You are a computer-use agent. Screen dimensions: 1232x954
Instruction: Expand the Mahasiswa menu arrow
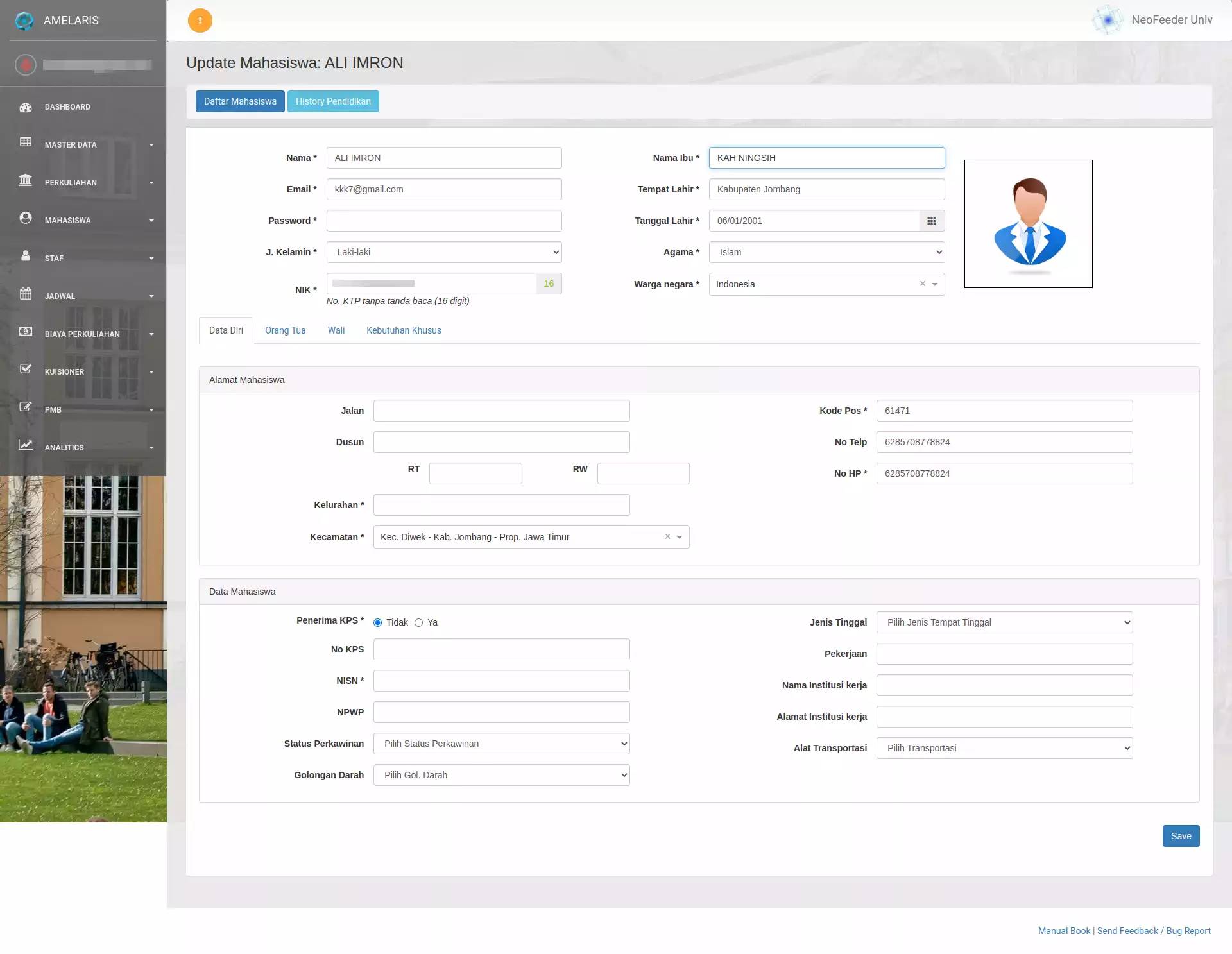coord(151,221)
